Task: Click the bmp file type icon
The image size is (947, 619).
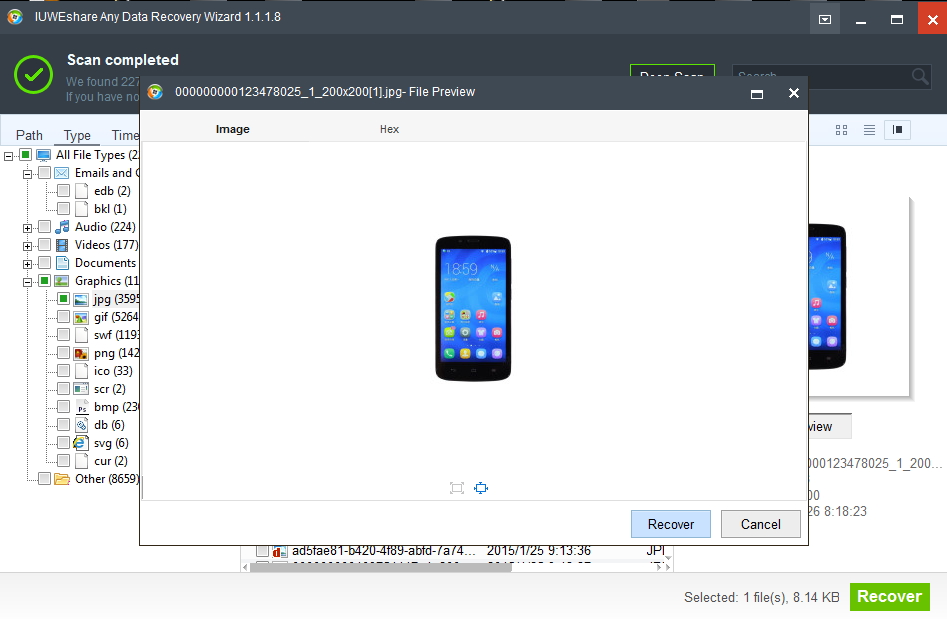Action: click(82, 407)
